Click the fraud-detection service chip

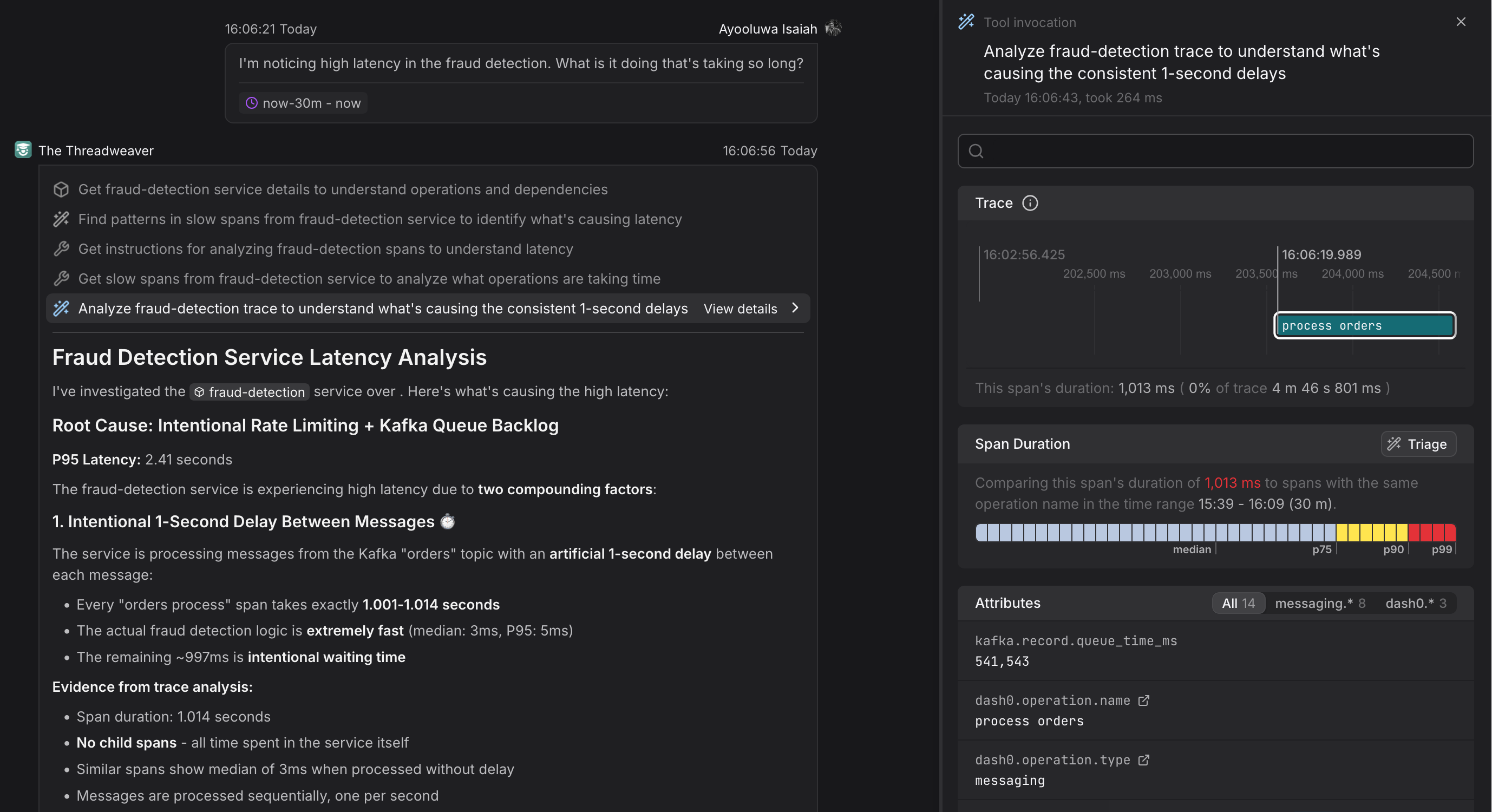[x=250, y=392]
